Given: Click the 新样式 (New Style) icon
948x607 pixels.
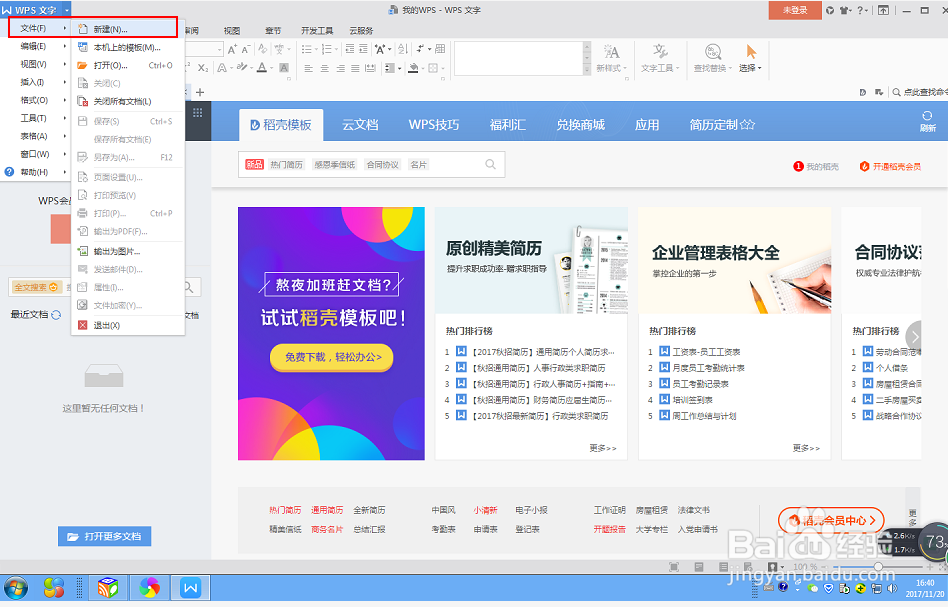Looking at the screenshot, I should tap(611, 50).
